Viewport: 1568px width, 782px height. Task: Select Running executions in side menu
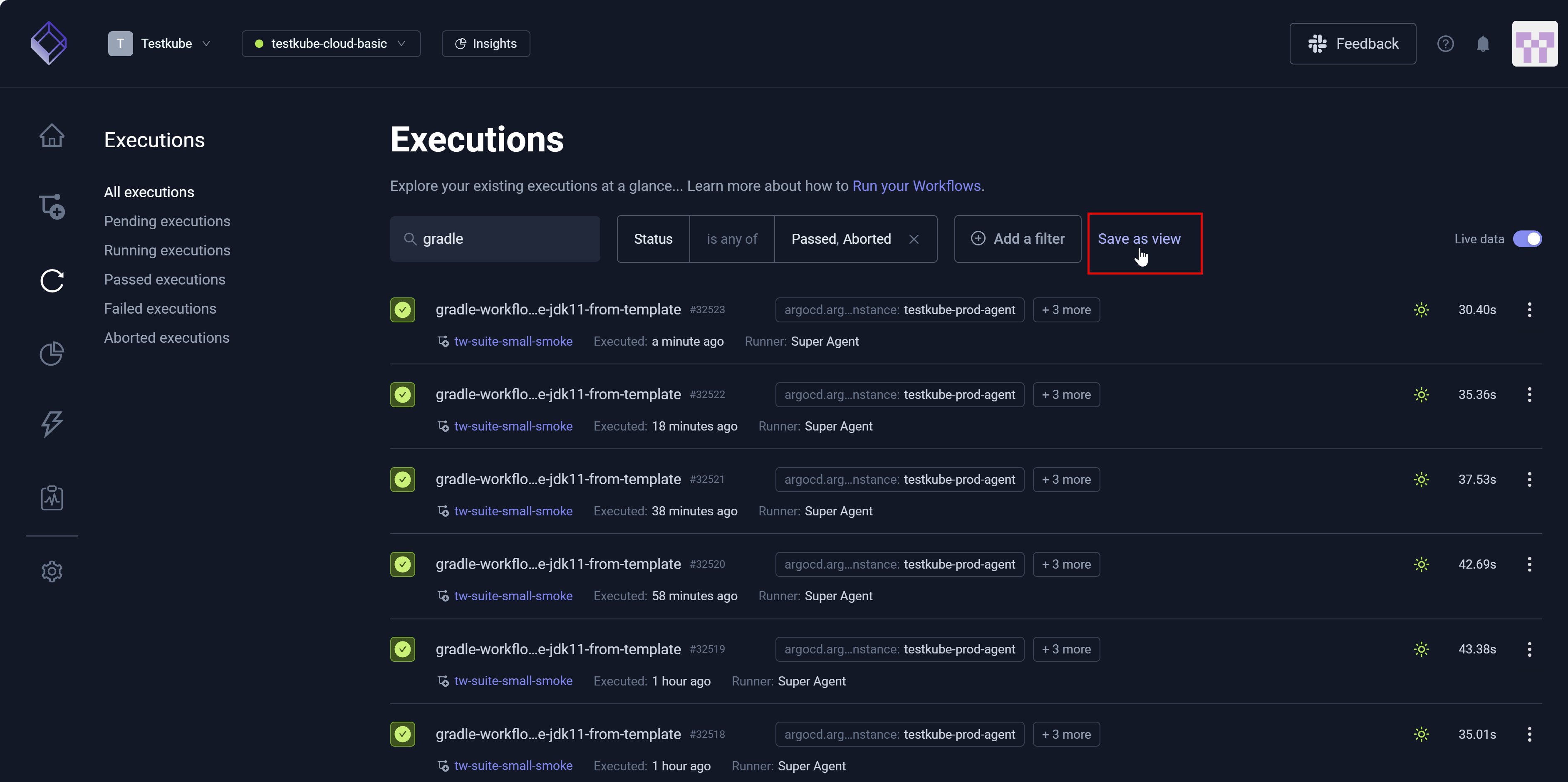click(167, 250)
